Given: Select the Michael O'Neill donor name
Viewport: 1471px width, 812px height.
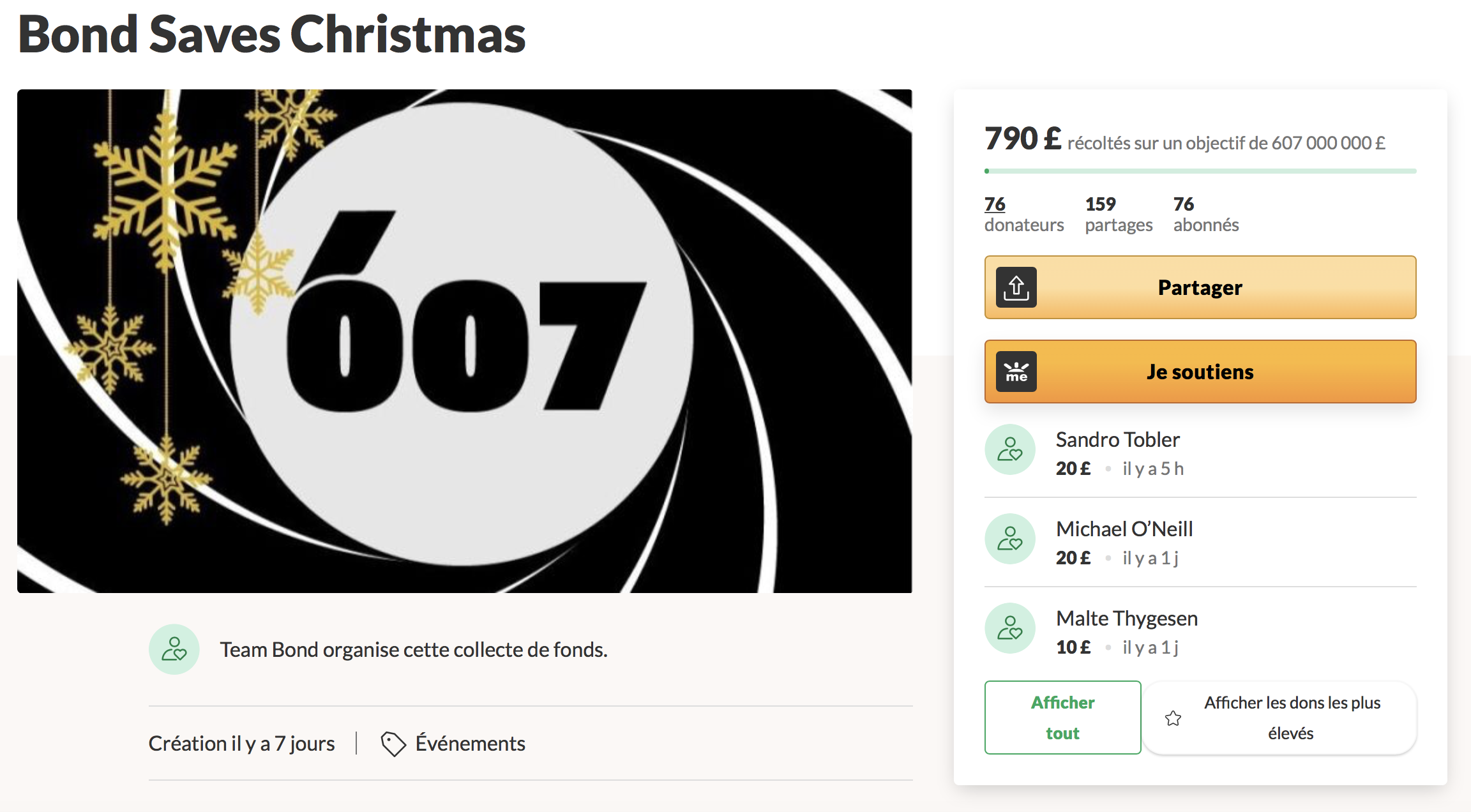Looking at the screenshot, I should pos(1124,529).
